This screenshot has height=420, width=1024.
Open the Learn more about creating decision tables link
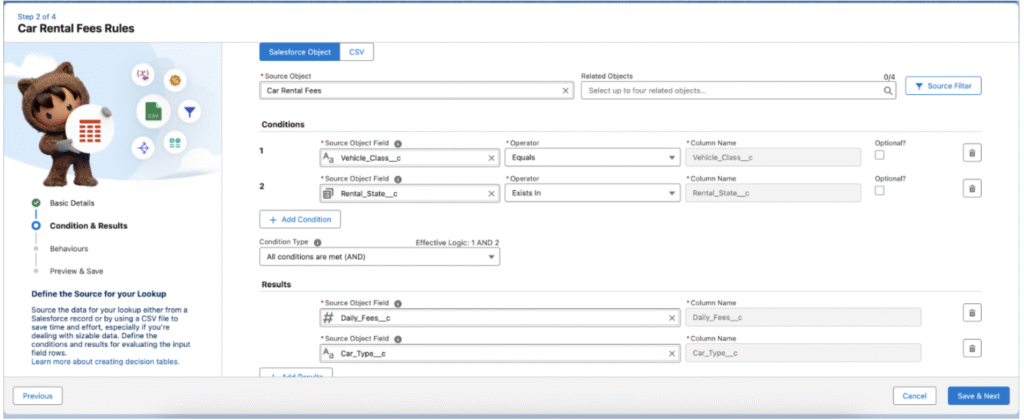pos(105,361)
